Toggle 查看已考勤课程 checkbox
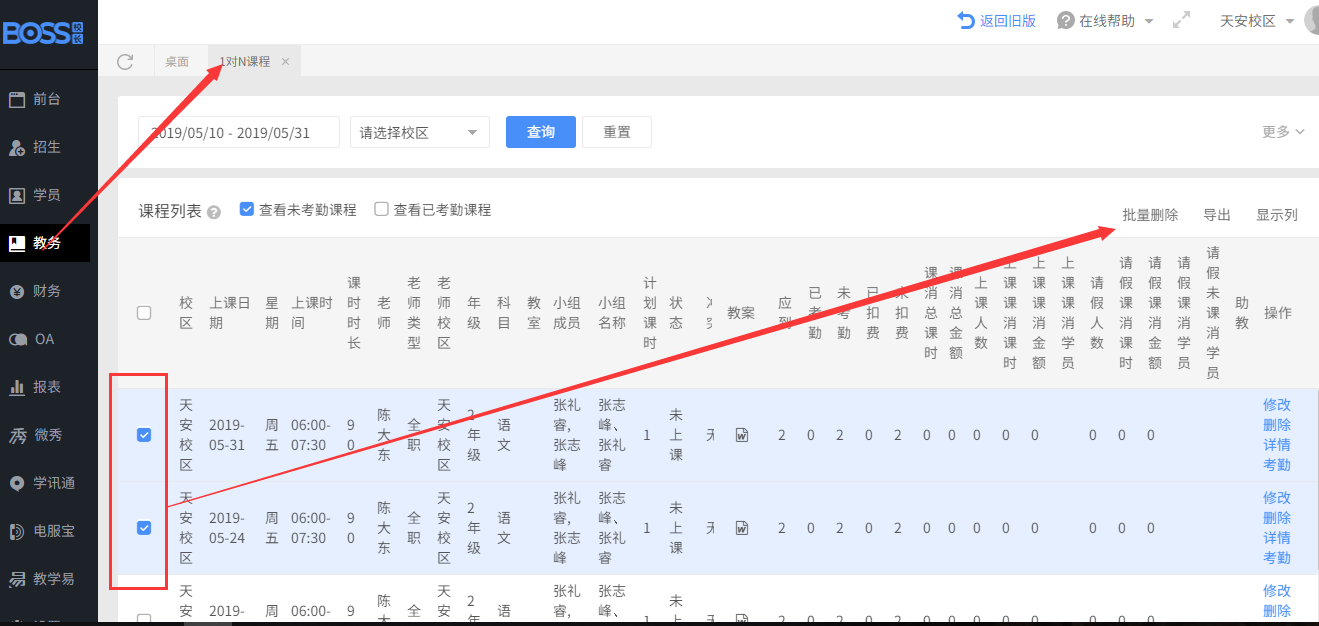1319x626 pixels. pyautogui.click(x=381, y=209)
